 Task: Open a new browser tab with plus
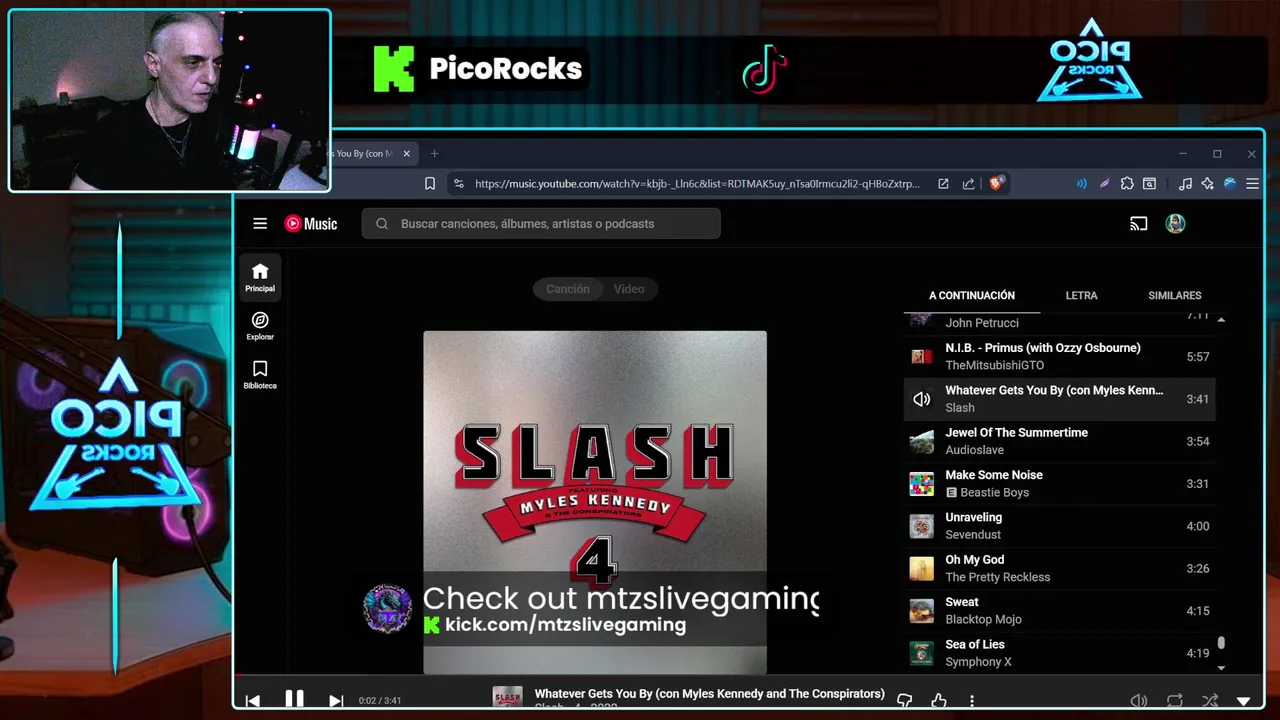[x=434, y=154]
